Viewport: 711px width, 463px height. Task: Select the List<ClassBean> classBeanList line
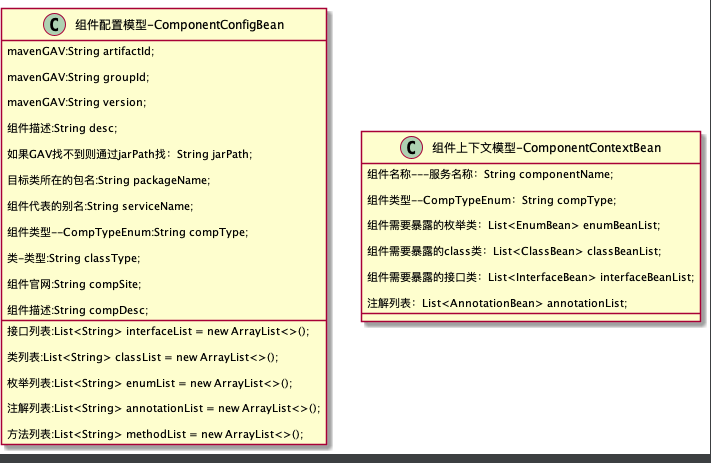tap(514, 251)
